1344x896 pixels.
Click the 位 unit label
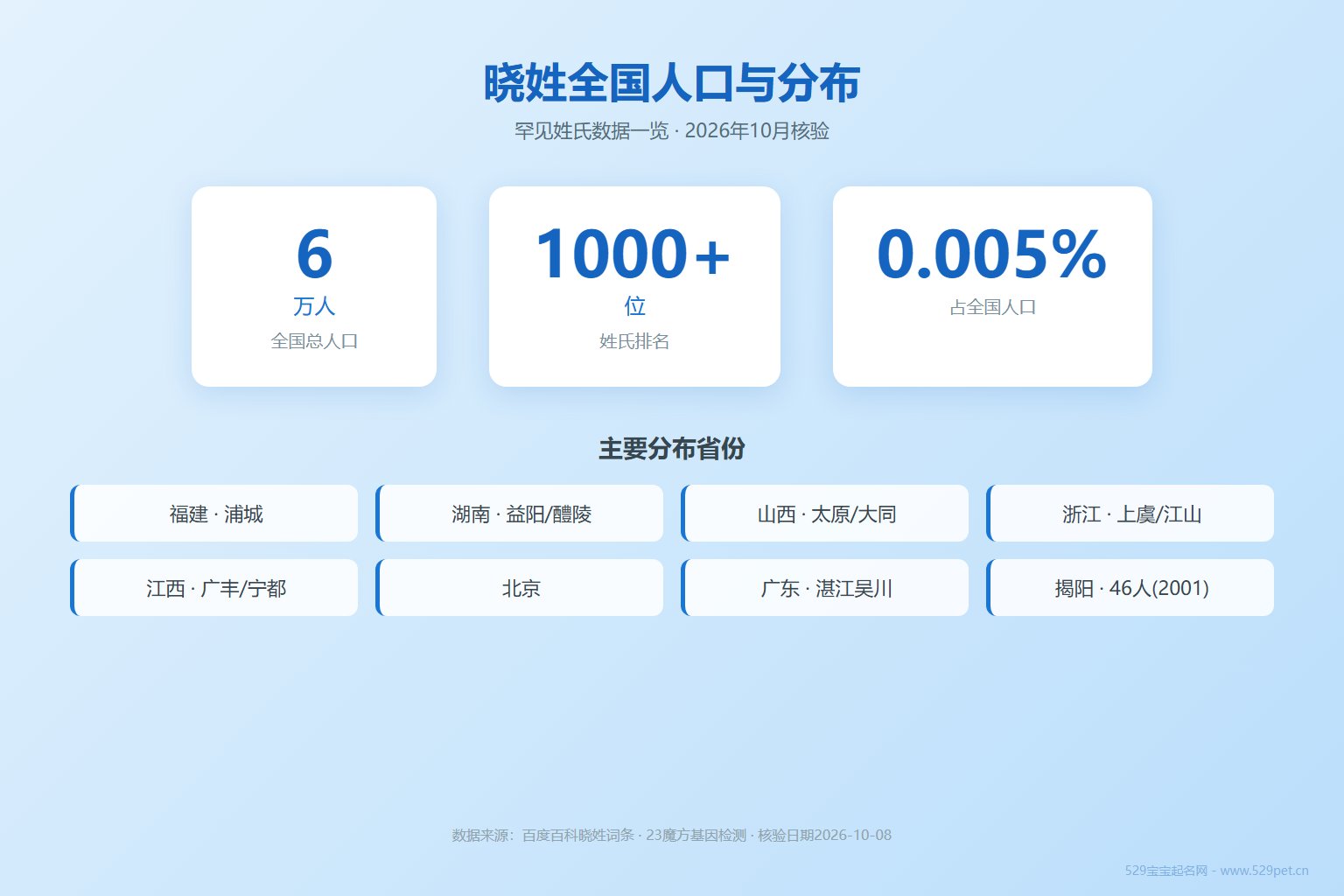(x=634, y=306)
